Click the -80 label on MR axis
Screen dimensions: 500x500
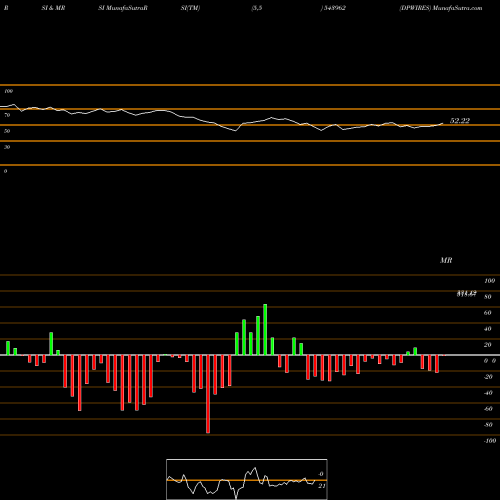[x=488, y=425]
